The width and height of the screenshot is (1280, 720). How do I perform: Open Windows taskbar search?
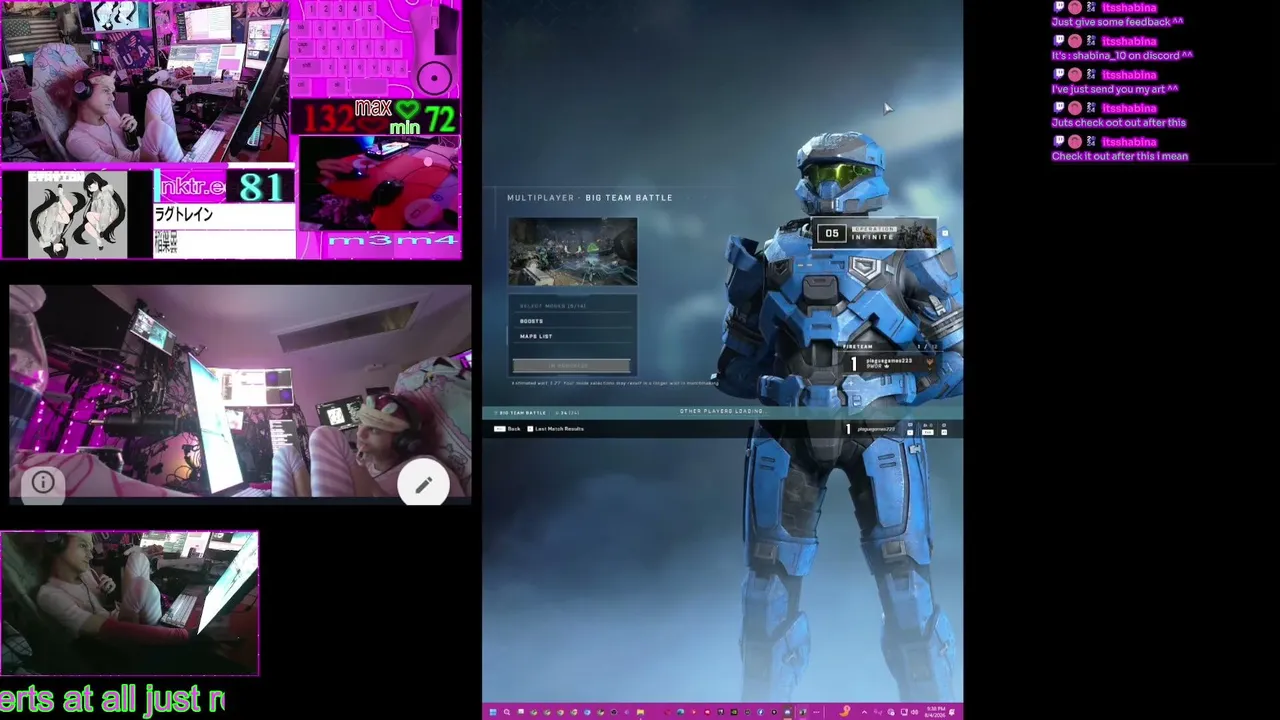[x=506, y=712]
